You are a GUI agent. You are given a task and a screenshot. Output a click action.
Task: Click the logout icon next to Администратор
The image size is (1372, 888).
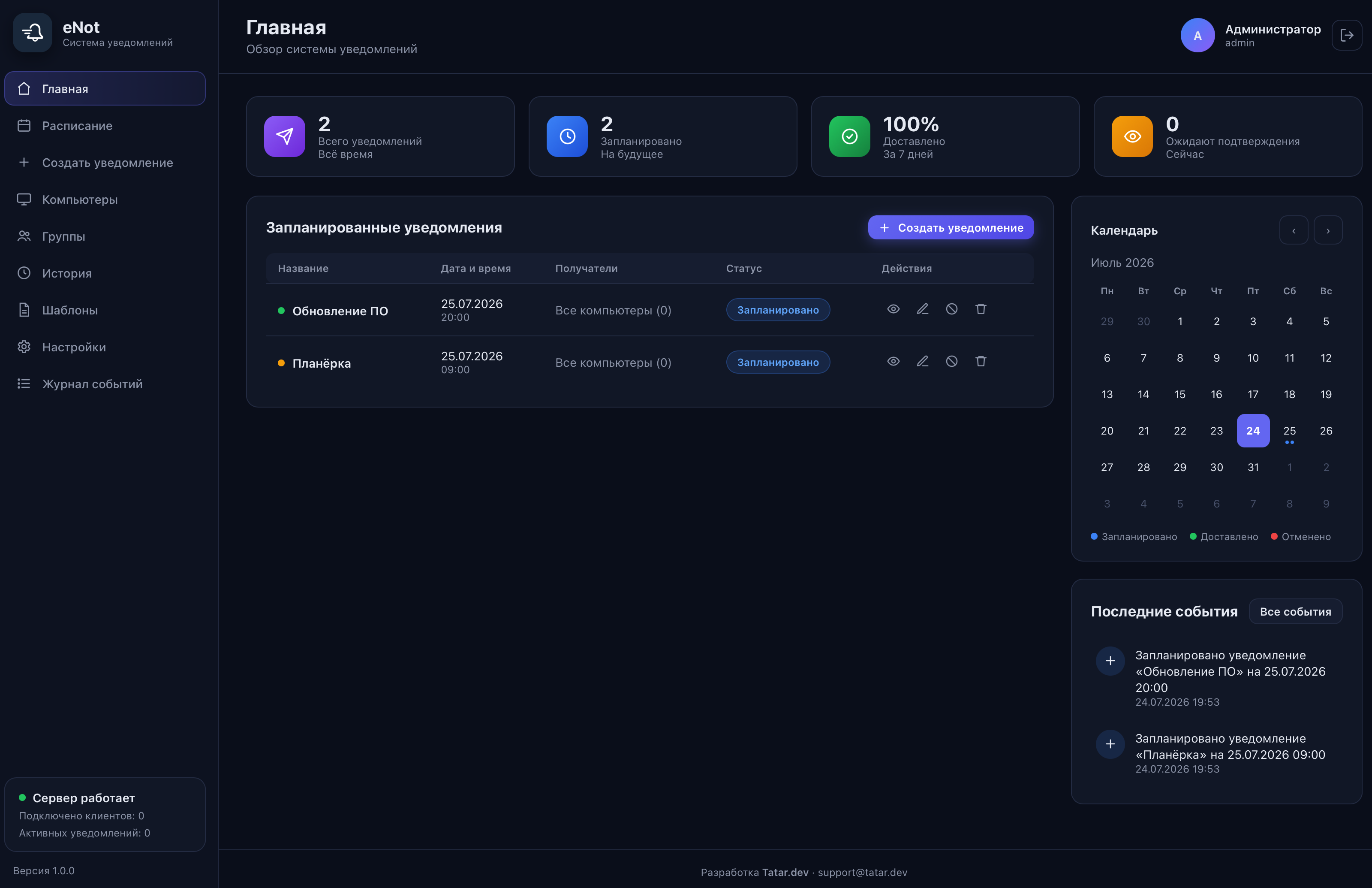point(1347,35)
